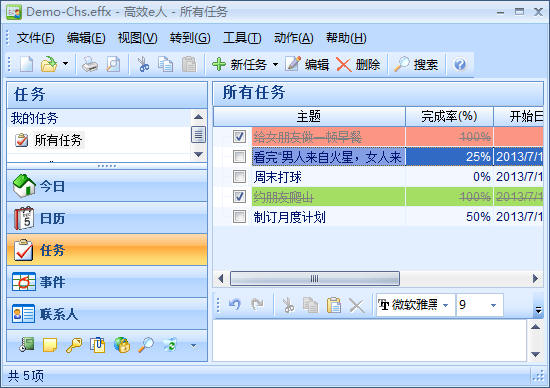This screenshot has height=388, width=550.
Task: Click horizontal scrollbar right arrow
Action: pos(535,279)
